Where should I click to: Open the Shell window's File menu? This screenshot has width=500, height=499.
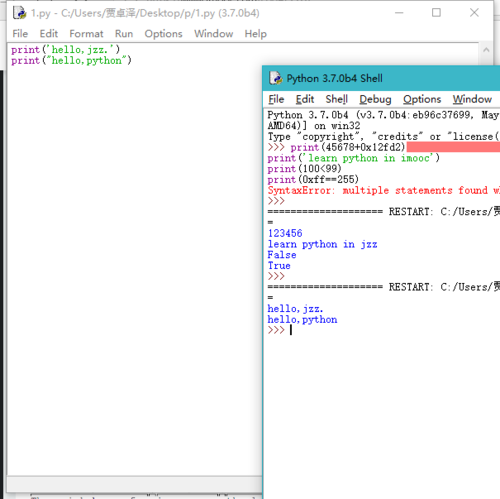[x=276, y=99]
